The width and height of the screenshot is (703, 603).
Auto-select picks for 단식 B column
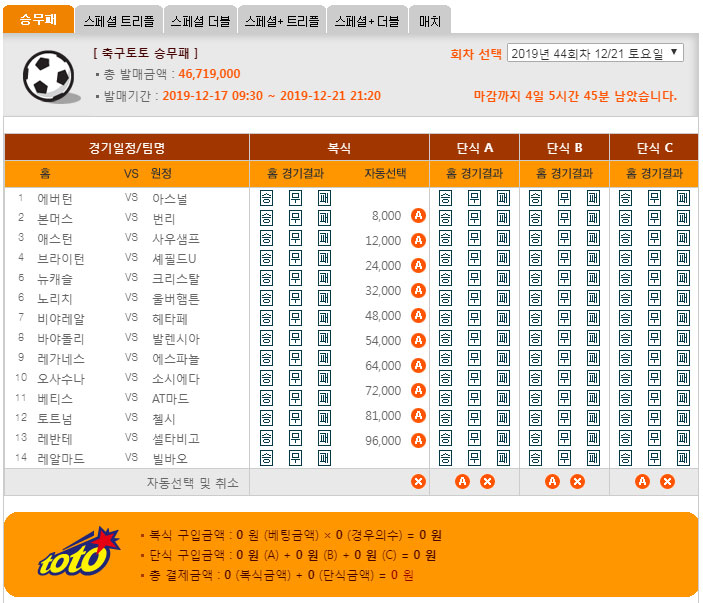552,482
